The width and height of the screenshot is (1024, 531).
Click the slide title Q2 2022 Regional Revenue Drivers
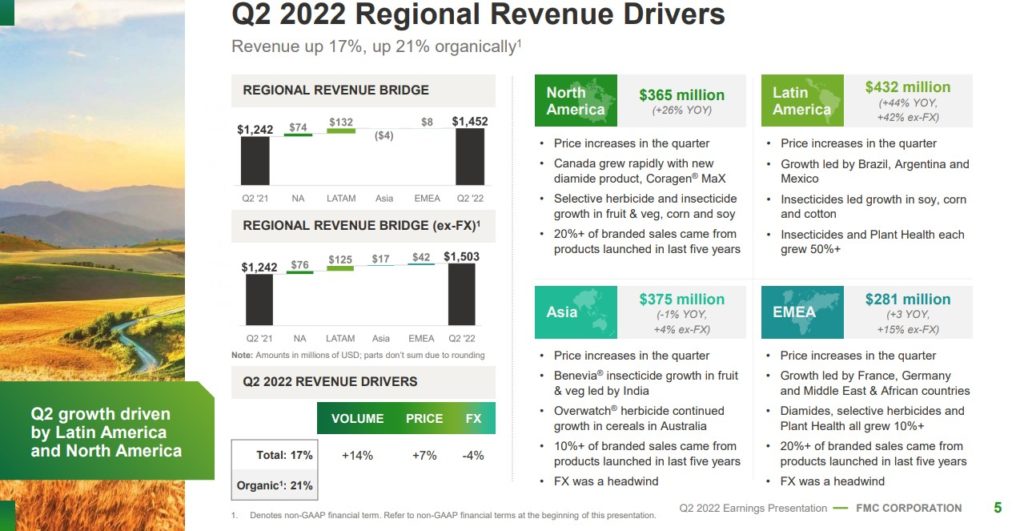(478, 17)
